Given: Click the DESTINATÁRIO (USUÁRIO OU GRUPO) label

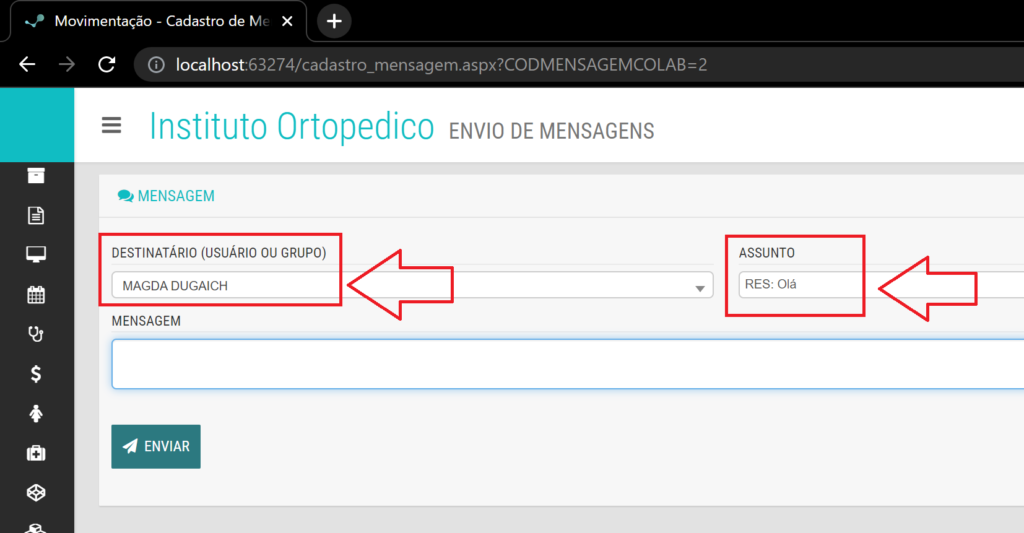Looking at the screenshot, I should click(x=219, y=253).
